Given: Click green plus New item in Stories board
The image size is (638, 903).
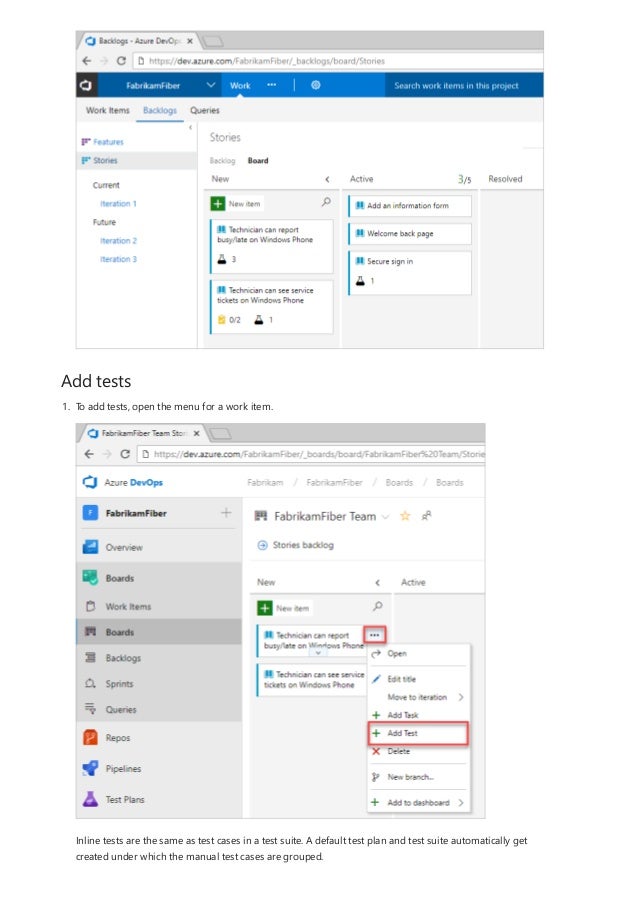Looking at the screenshot, I should pyautogui.click(x=218, y=203).
